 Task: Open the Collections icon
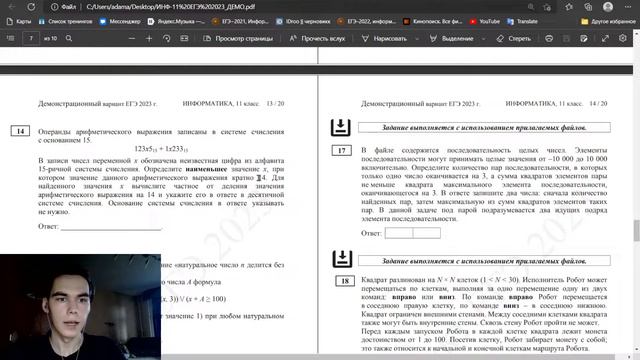(x=588, y=7)
